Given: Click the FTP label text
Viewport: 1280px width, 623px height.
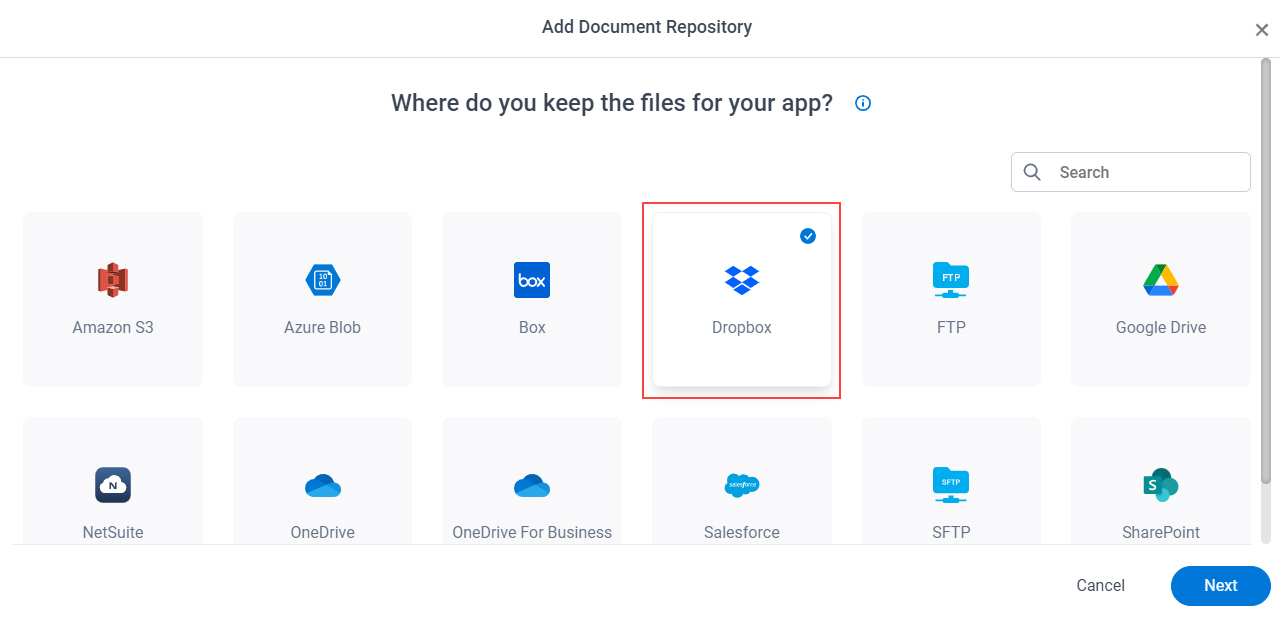Looking at the screenshot, I should [951, 327].
